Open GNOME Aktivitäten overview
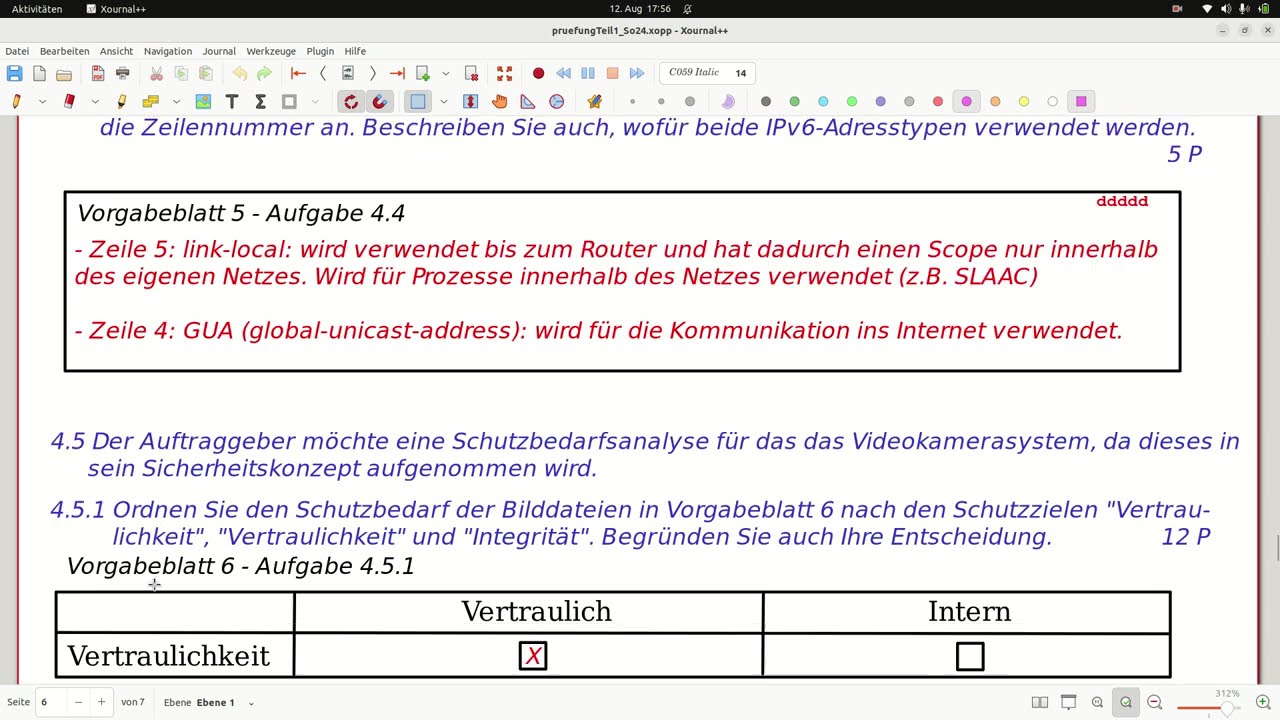1280x720 pixels. [37, 9]
